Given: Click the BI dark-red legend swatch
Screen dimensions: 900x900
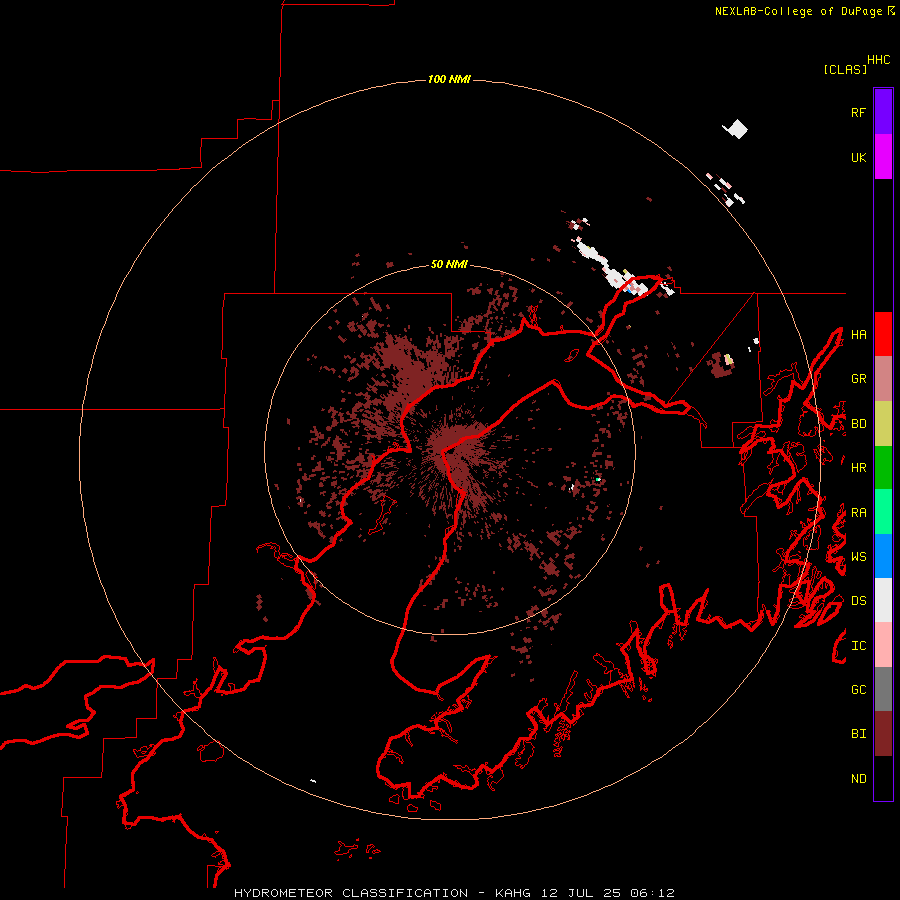Looking at the screenshot, I should 883,734.
